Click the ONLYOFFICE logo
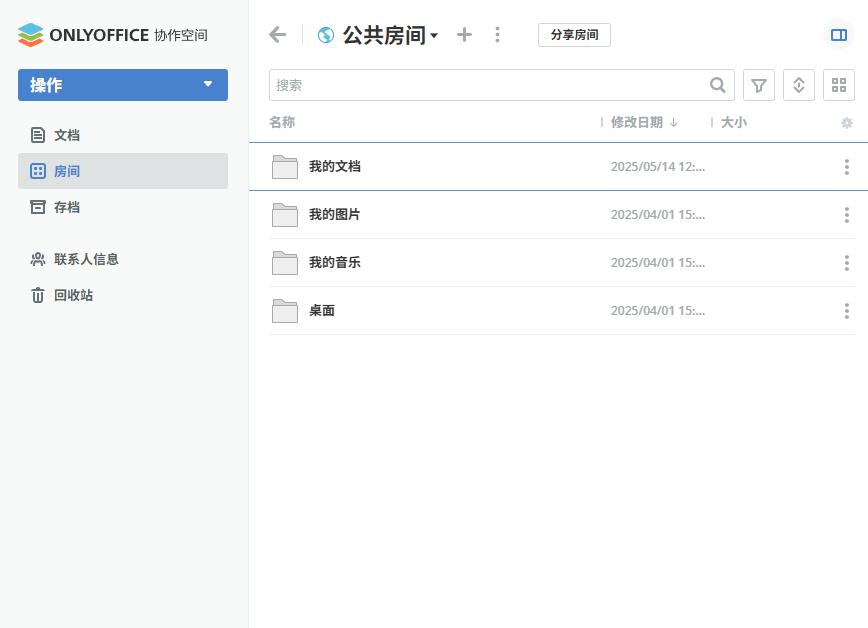The height and width of the screenshot is (628, 868). point(30,35)
